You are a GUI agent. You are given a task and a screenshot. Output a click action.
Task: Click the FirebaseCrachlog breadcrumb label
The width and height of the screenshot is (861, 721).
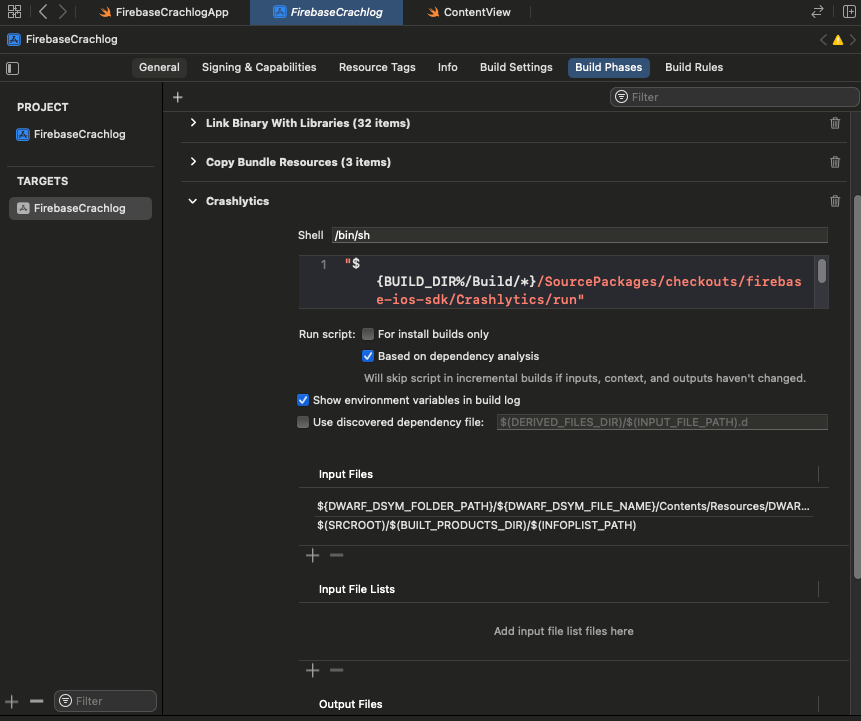72,40
